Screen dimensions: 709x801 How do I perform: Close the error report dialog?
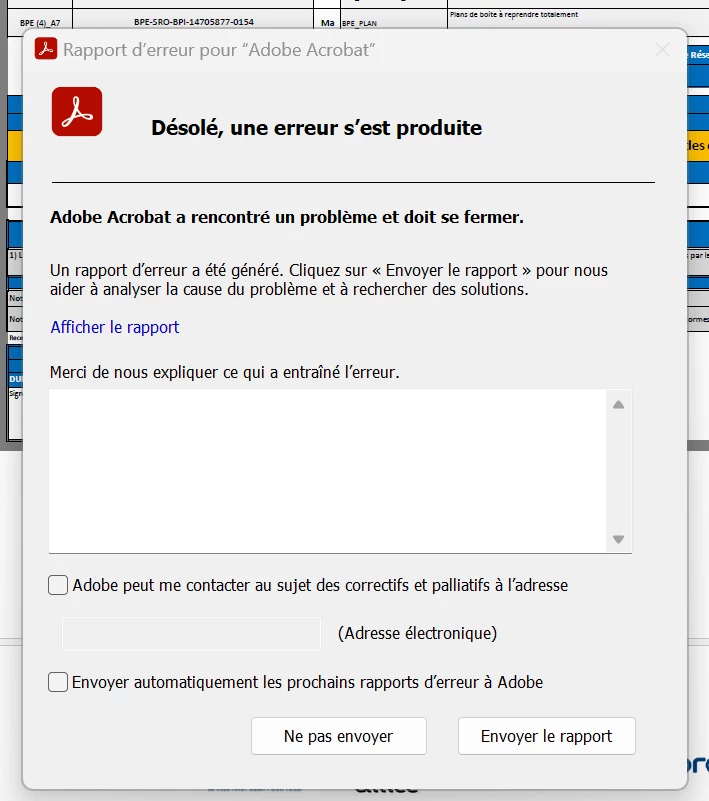point(663,50)
